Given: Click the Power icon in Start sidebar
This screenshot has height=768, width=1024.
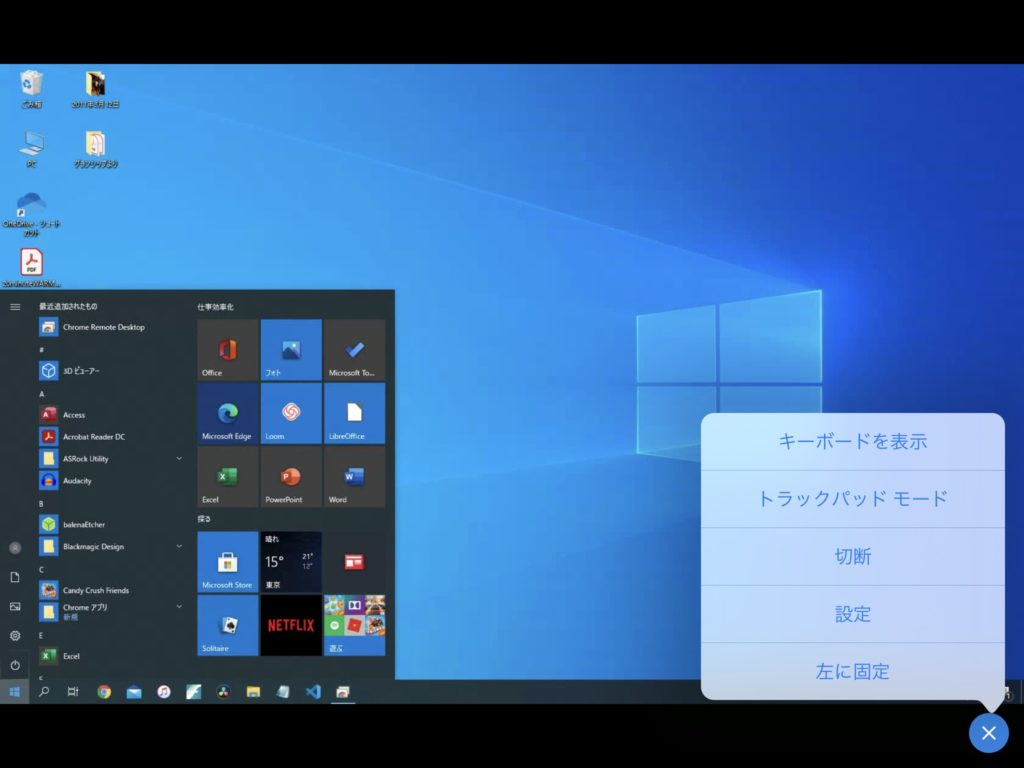Looking at the screenshot, I should [x=15, y=665].
